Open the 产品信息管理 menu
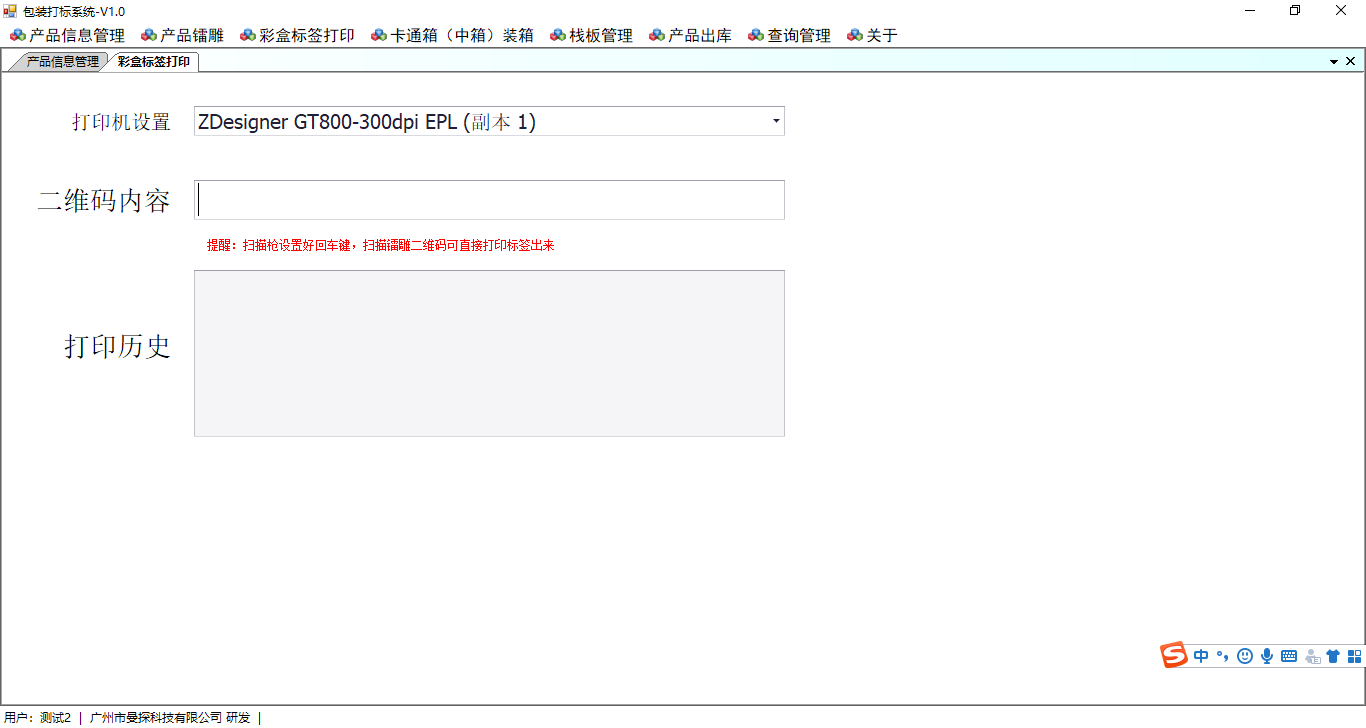Image resolution: width=1366 pixels, height=728 pixels. click(68, 35)
